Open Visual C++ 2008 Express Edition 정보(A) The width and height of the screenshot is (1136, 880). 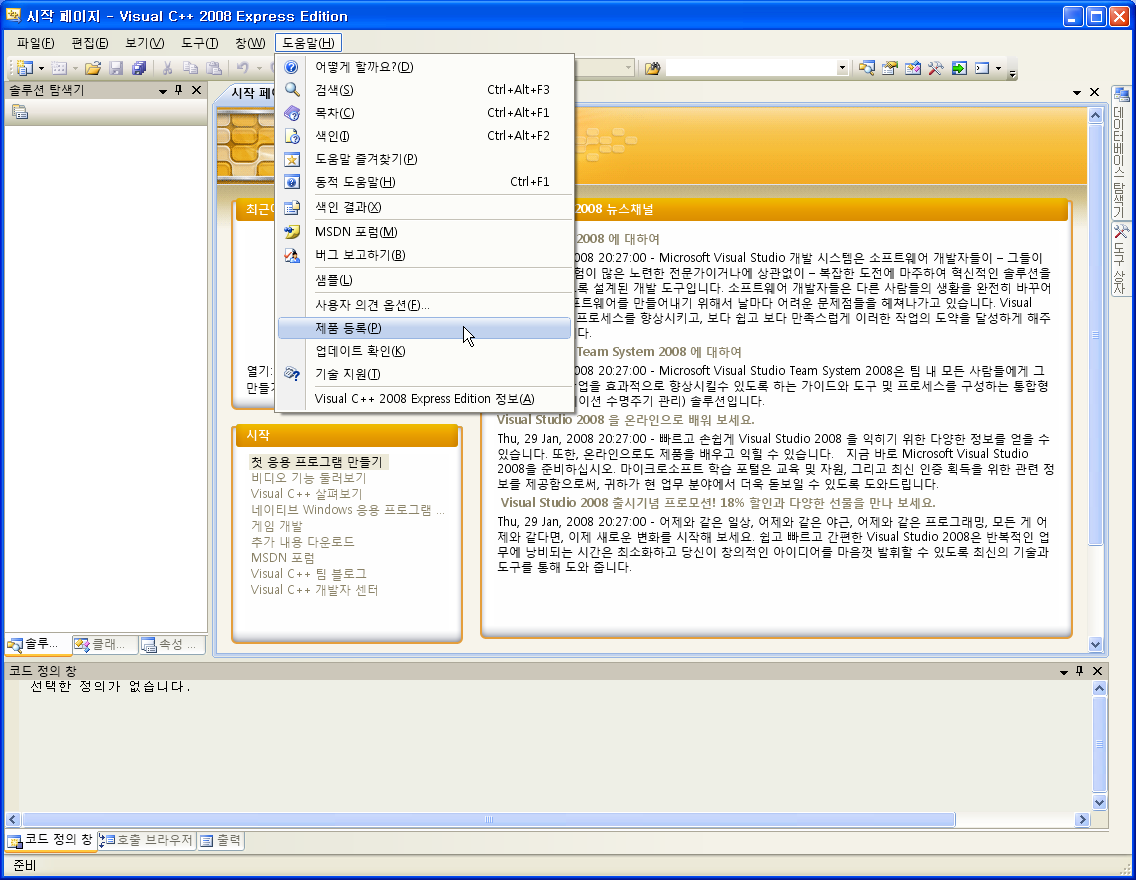pos(424,399)
